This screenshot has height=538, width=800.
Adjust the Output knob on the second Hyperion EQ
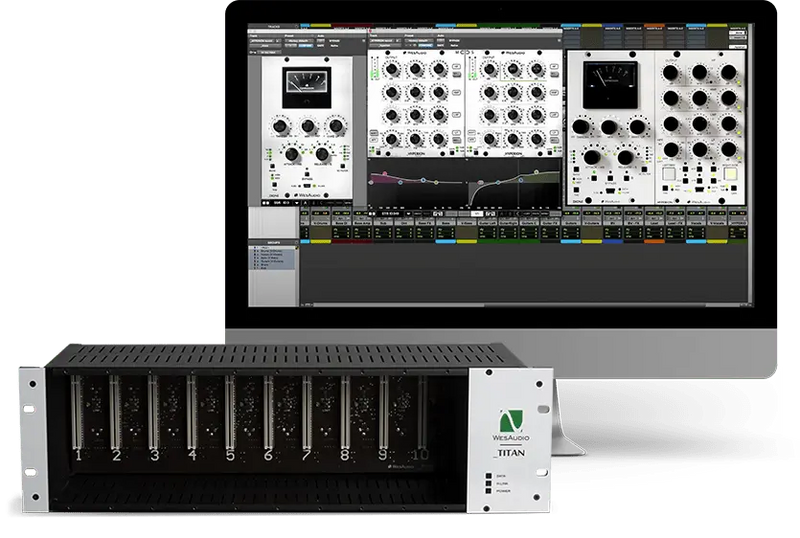coord(489,69)
